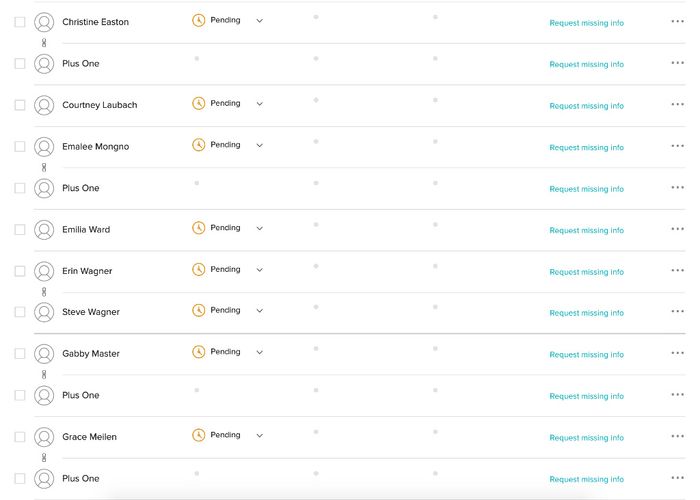Select the checkbox next to Christine Easton
The image size is (700, 500).
(x=20, y=21)
